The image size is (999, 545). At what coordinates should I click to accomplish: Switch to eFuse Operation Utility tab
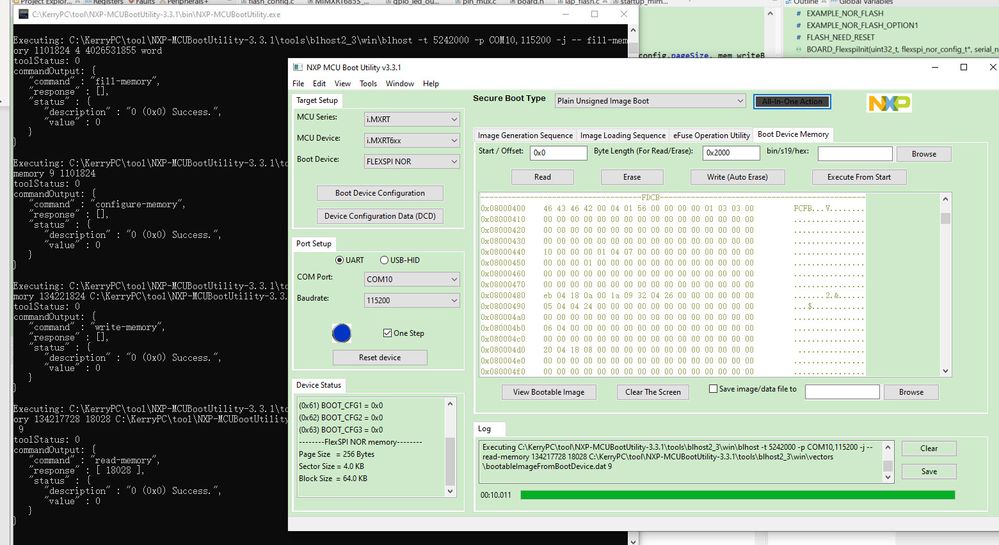pyautogui.click(x=711, y=135)
